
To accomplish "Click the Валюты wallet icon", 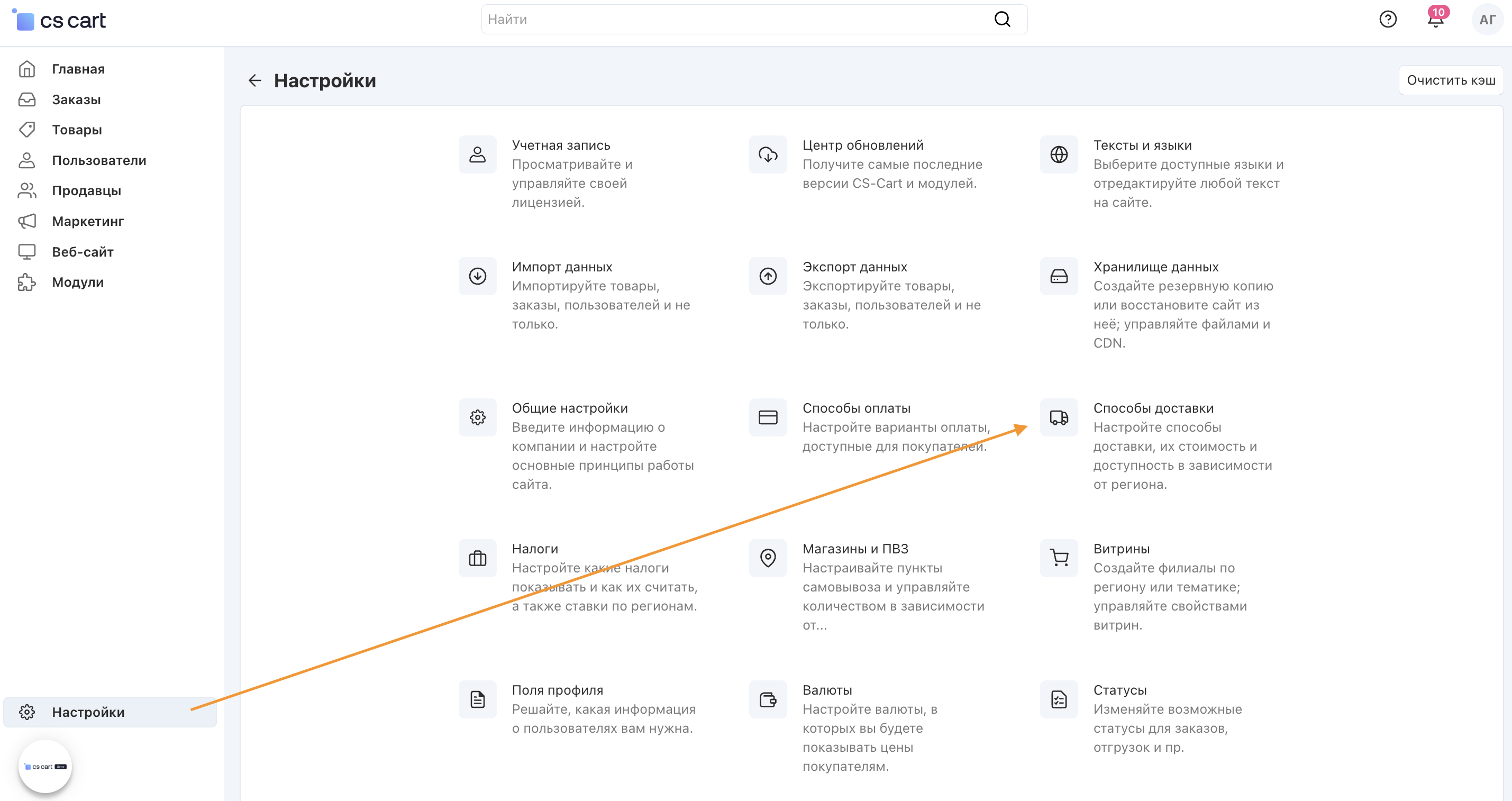I will (768, 699).
